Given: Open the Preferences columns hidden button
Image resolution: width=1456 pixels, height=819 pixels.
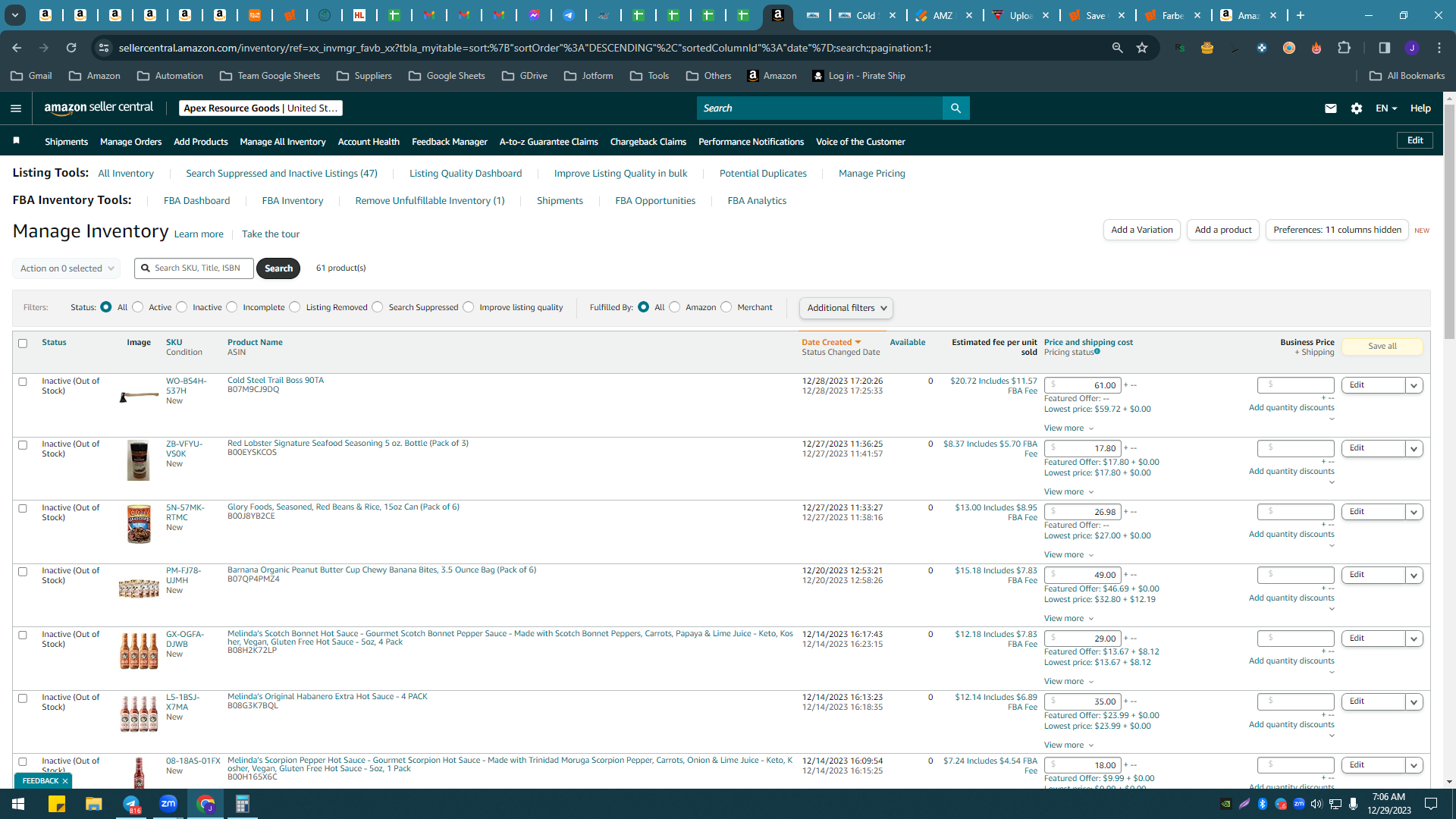Looking at the screenshot, I should (x=1337, y=230).
